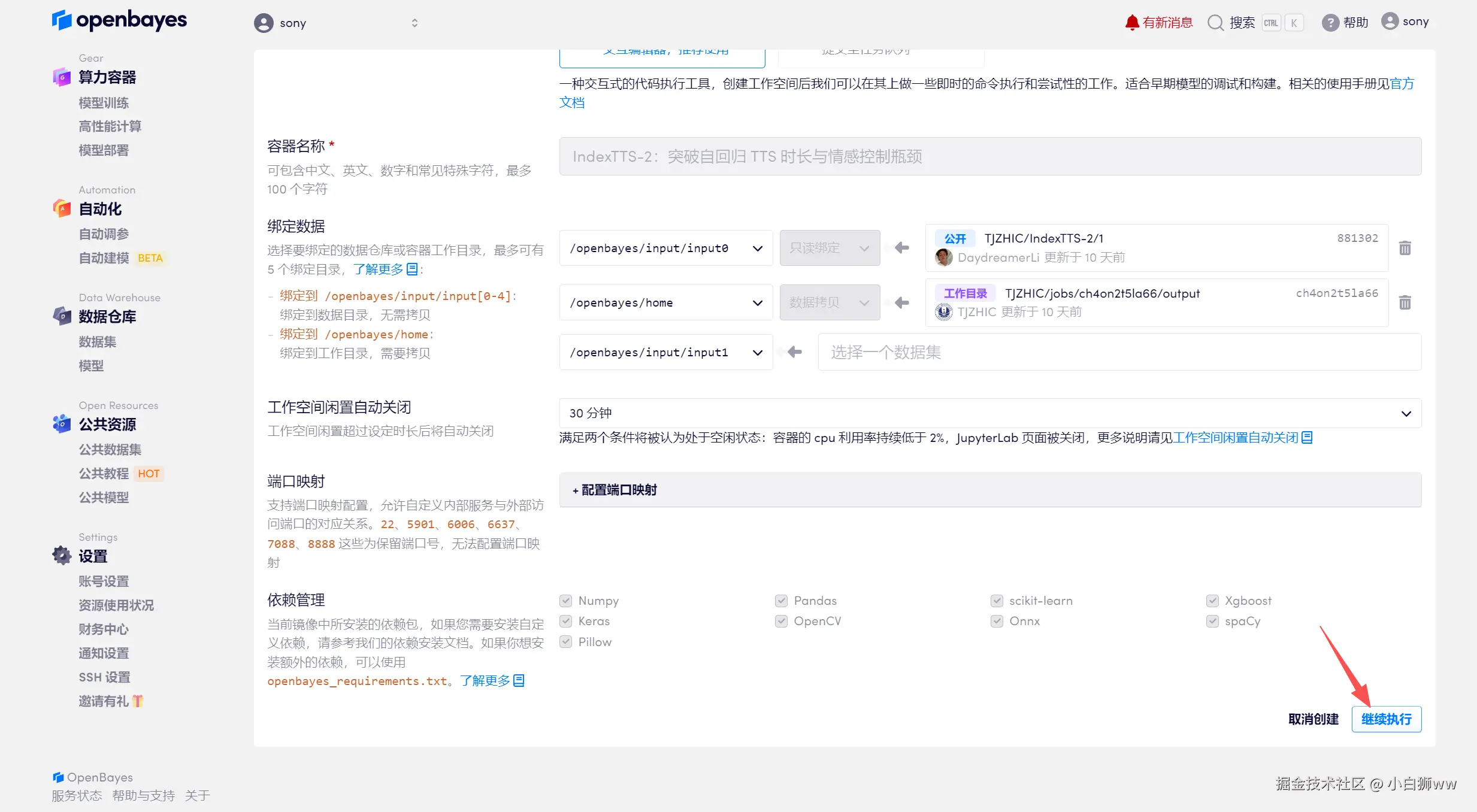The height and width of the screenshot is (812, 1477).
Task: Click the red notification bell icon
Action: point(1131,23)
